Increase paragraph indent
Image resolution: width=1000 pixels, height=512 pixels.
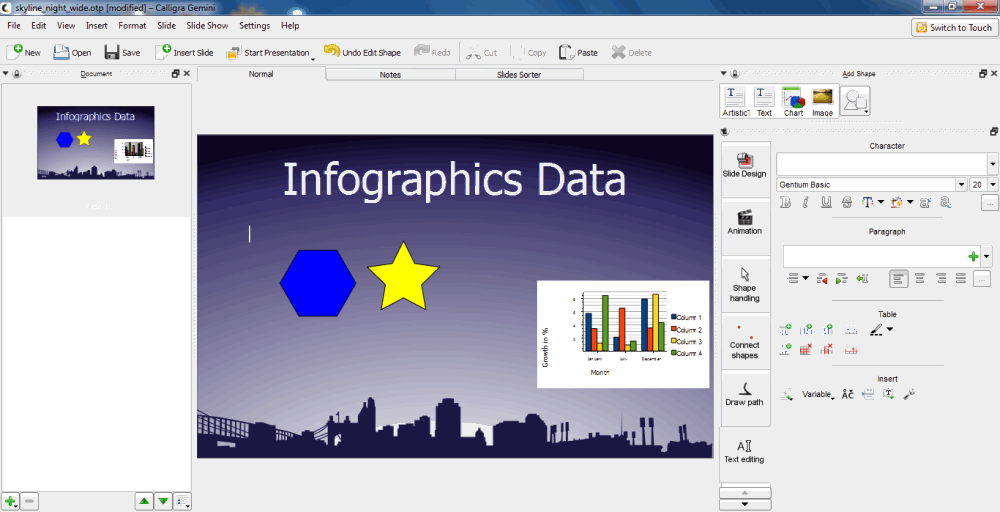coord(841,279)
